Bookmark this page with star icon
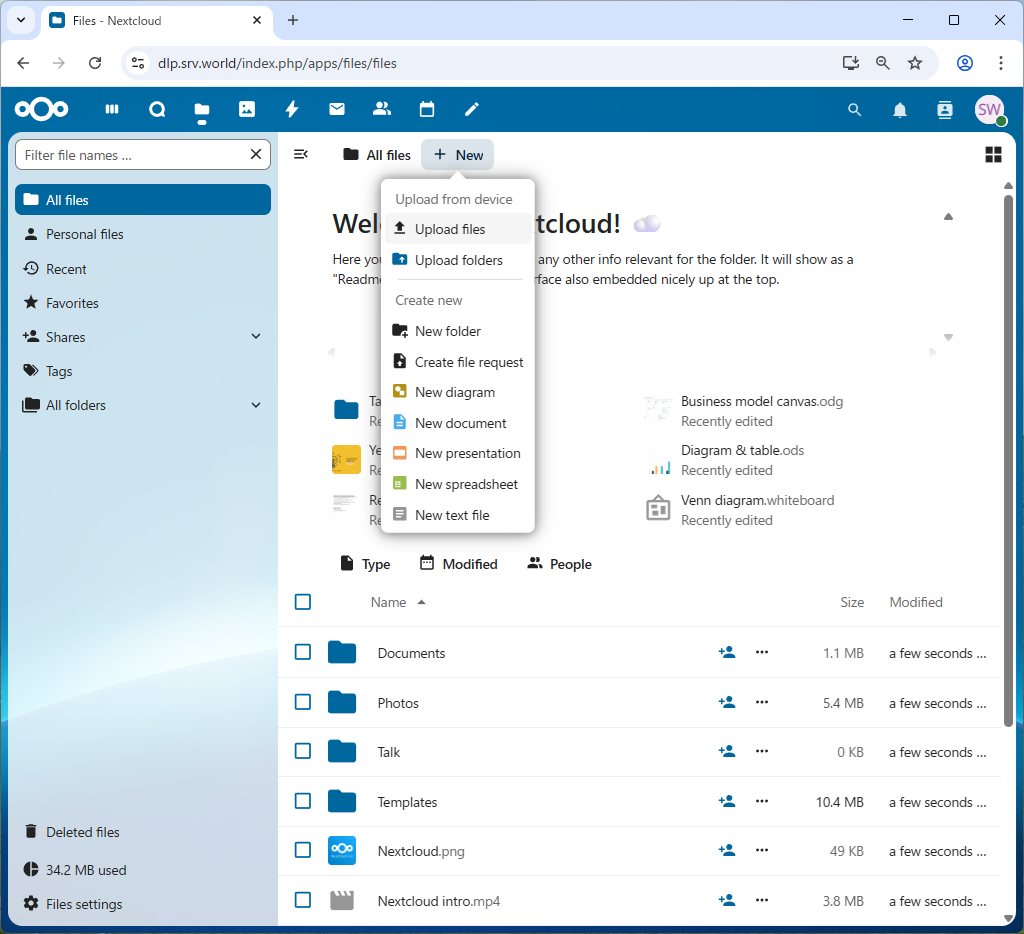Image resolution: width=1024 pixels, height=934 pixels. [x=915, y=63]
